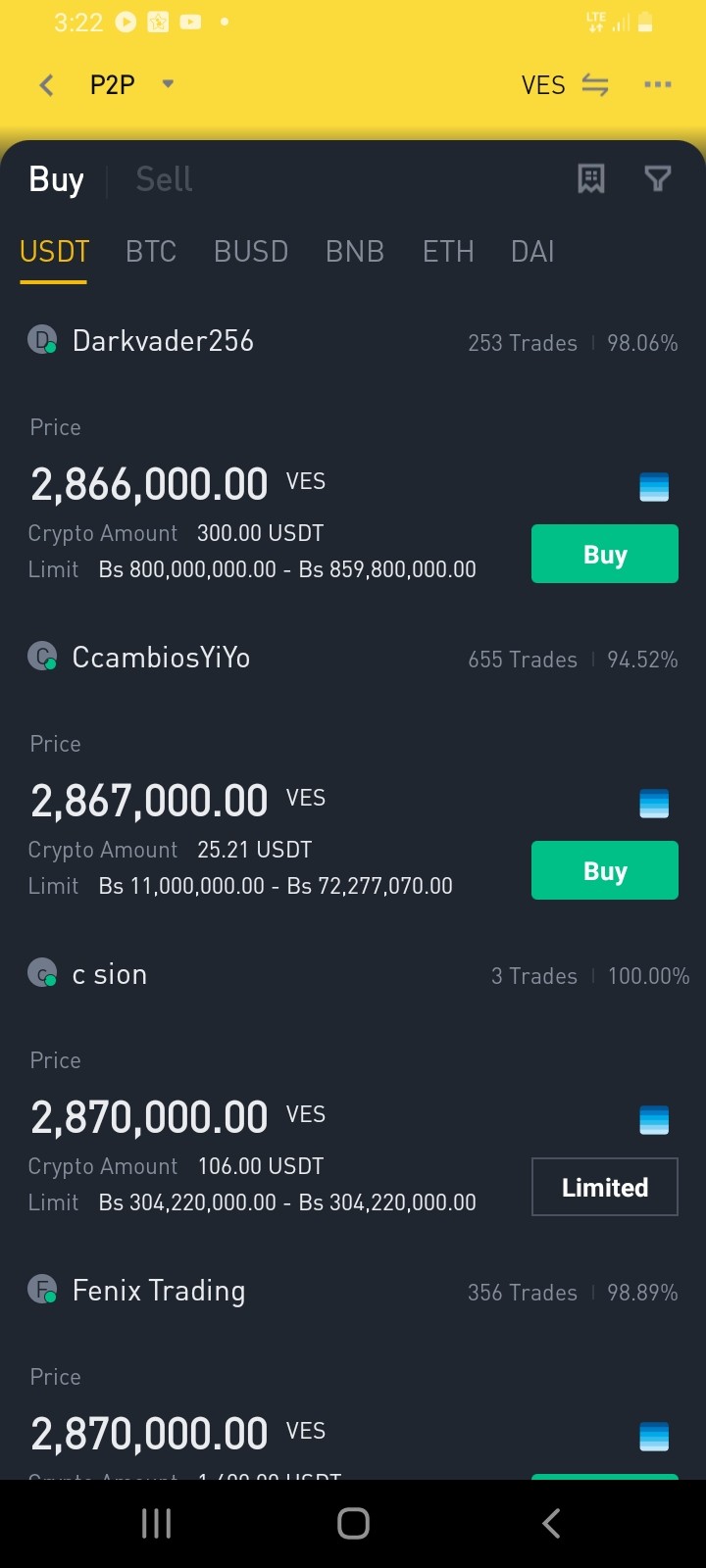
Task: Tap the Android recent apps button
Action: coord(157,1523)
